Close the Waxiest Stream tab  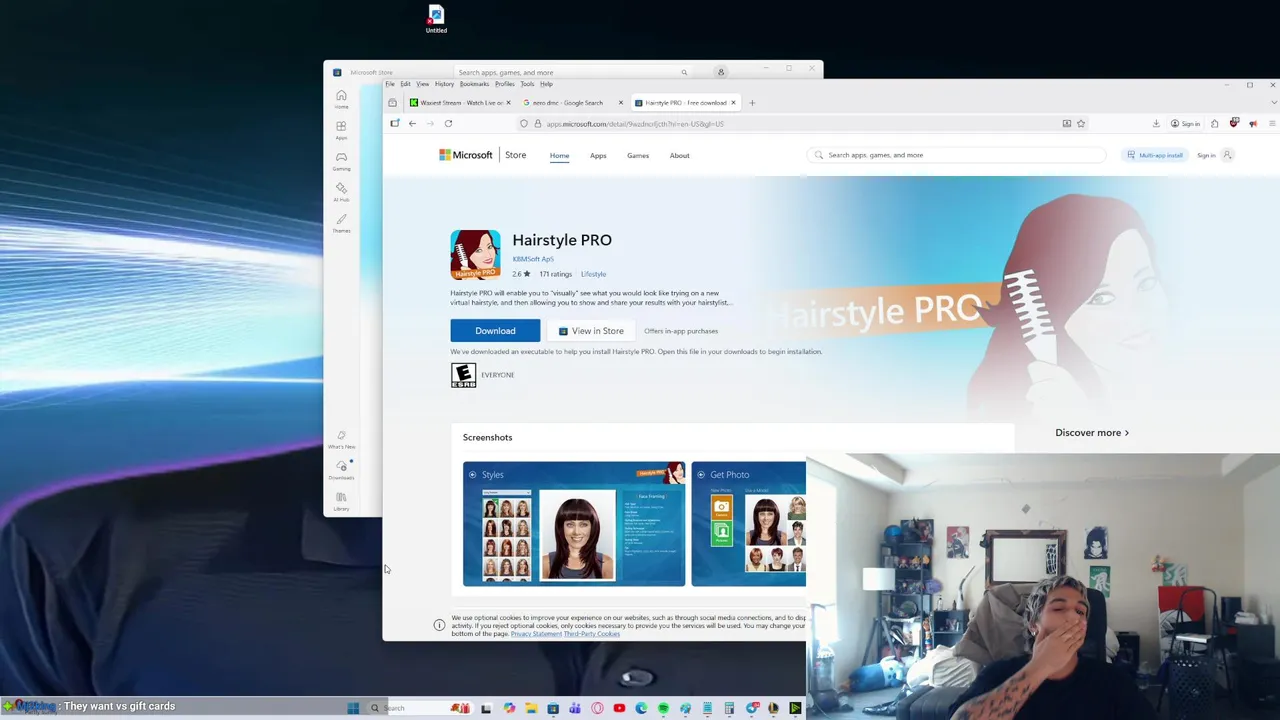click(x=508, y=103)
